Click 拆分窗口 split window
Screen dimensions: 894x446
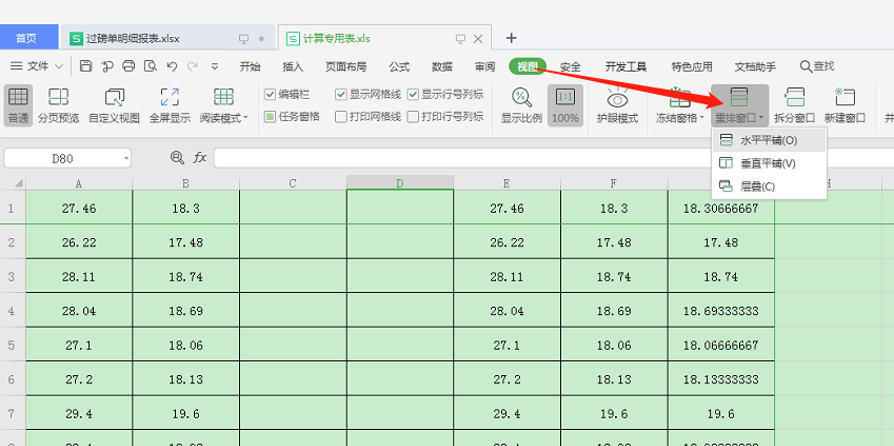point(794,106)
